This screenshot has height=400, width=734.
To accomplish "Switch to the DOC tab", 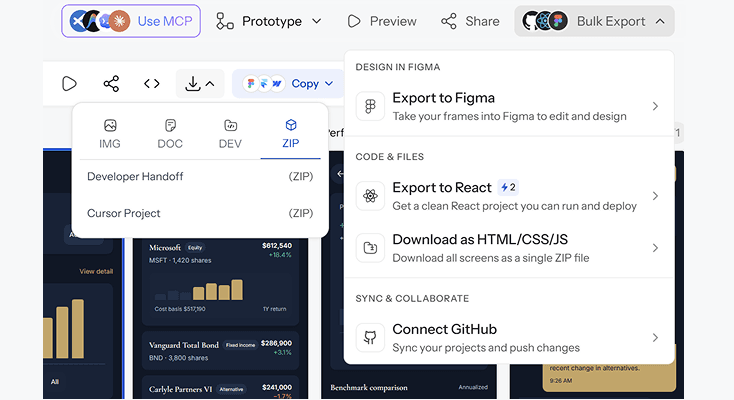I will point(170,134).
